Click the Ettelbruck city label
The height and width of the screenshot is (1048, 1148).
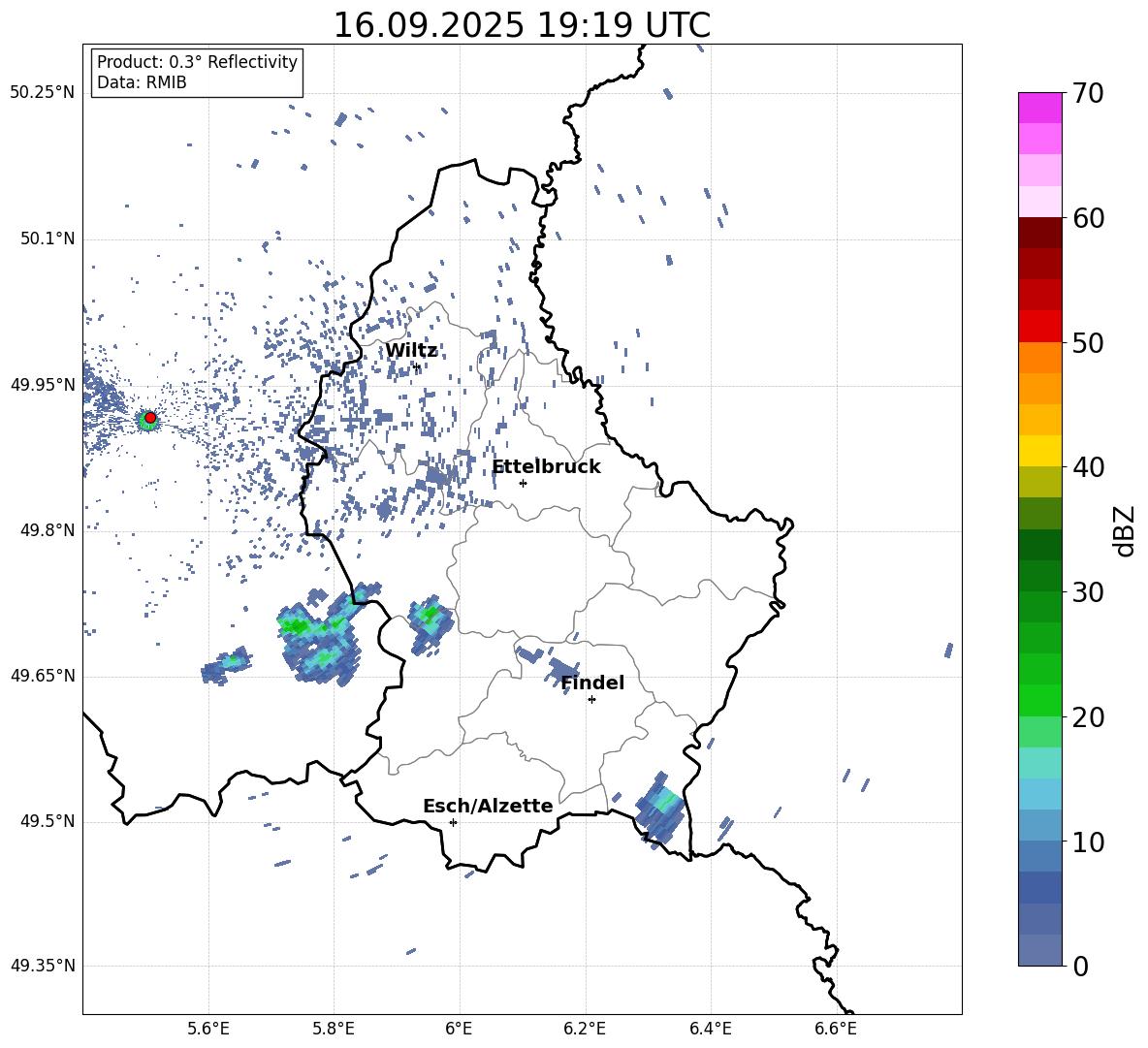click(x=546, y=467)
